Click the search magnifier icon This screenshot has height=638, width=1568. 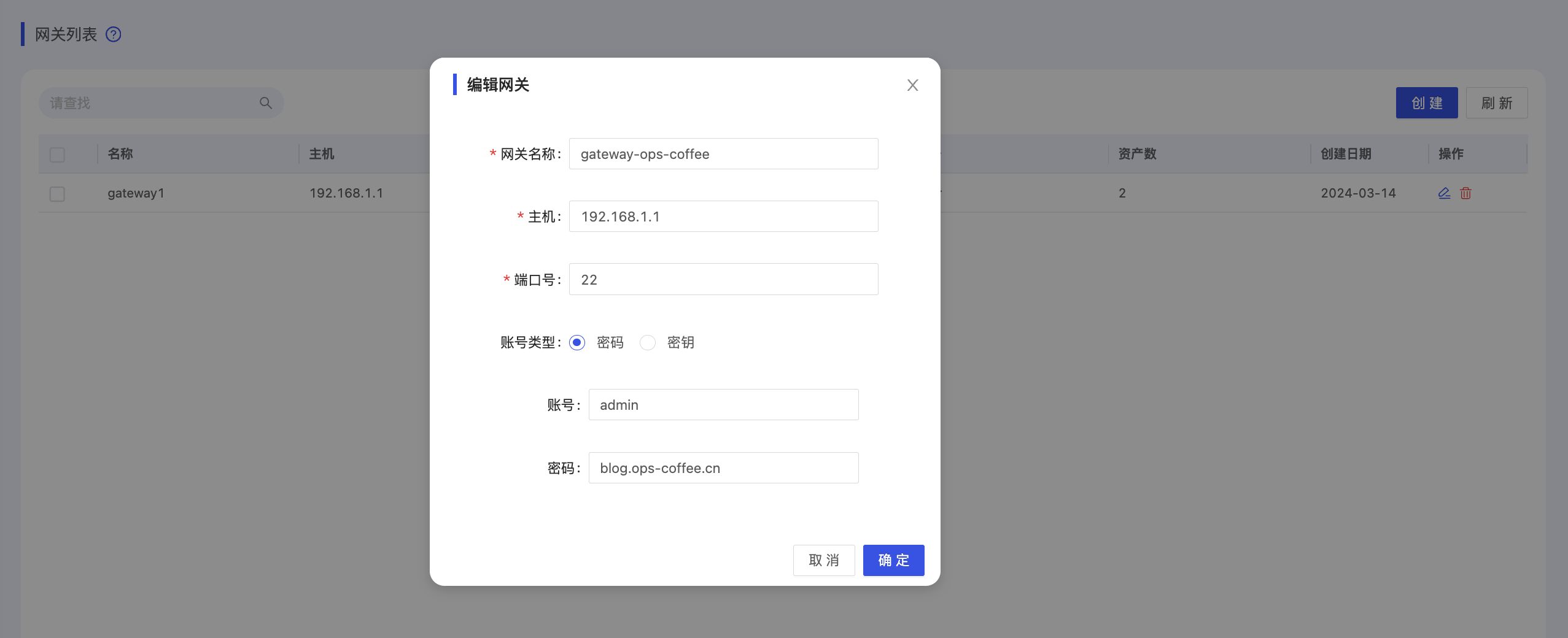click(265, 103)
